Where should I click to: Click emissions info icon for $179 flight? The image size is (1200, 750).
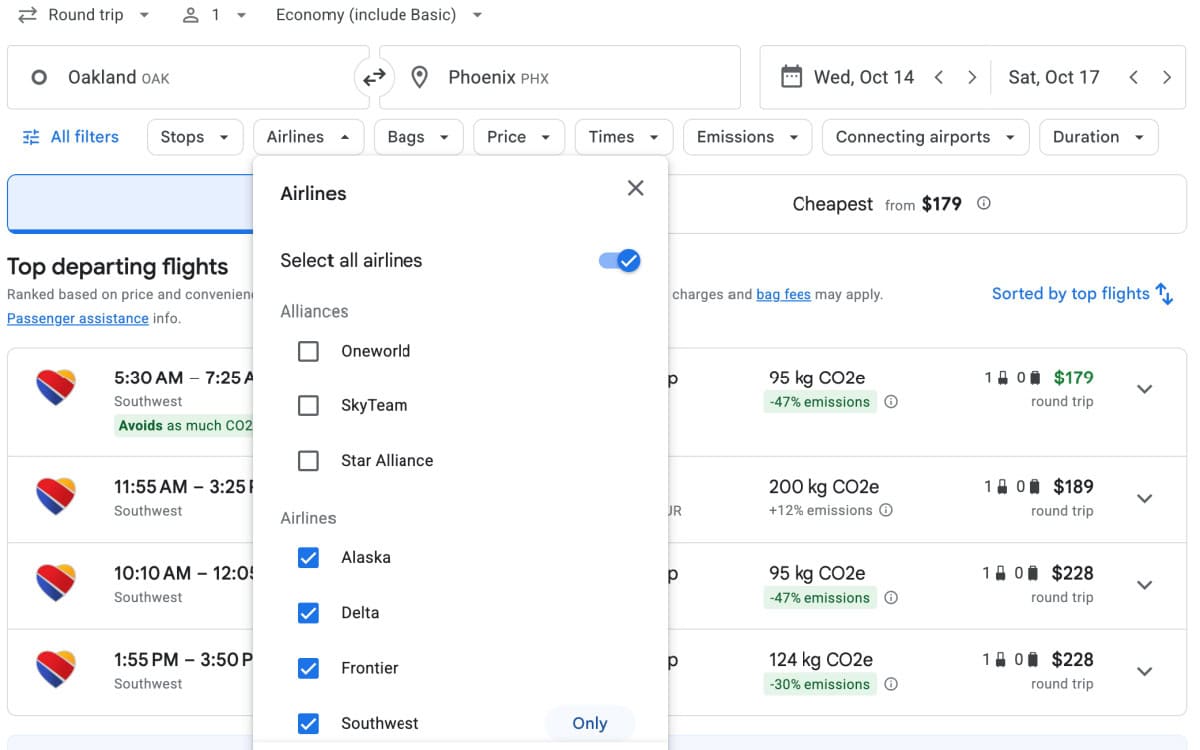[x=891, y=402]
